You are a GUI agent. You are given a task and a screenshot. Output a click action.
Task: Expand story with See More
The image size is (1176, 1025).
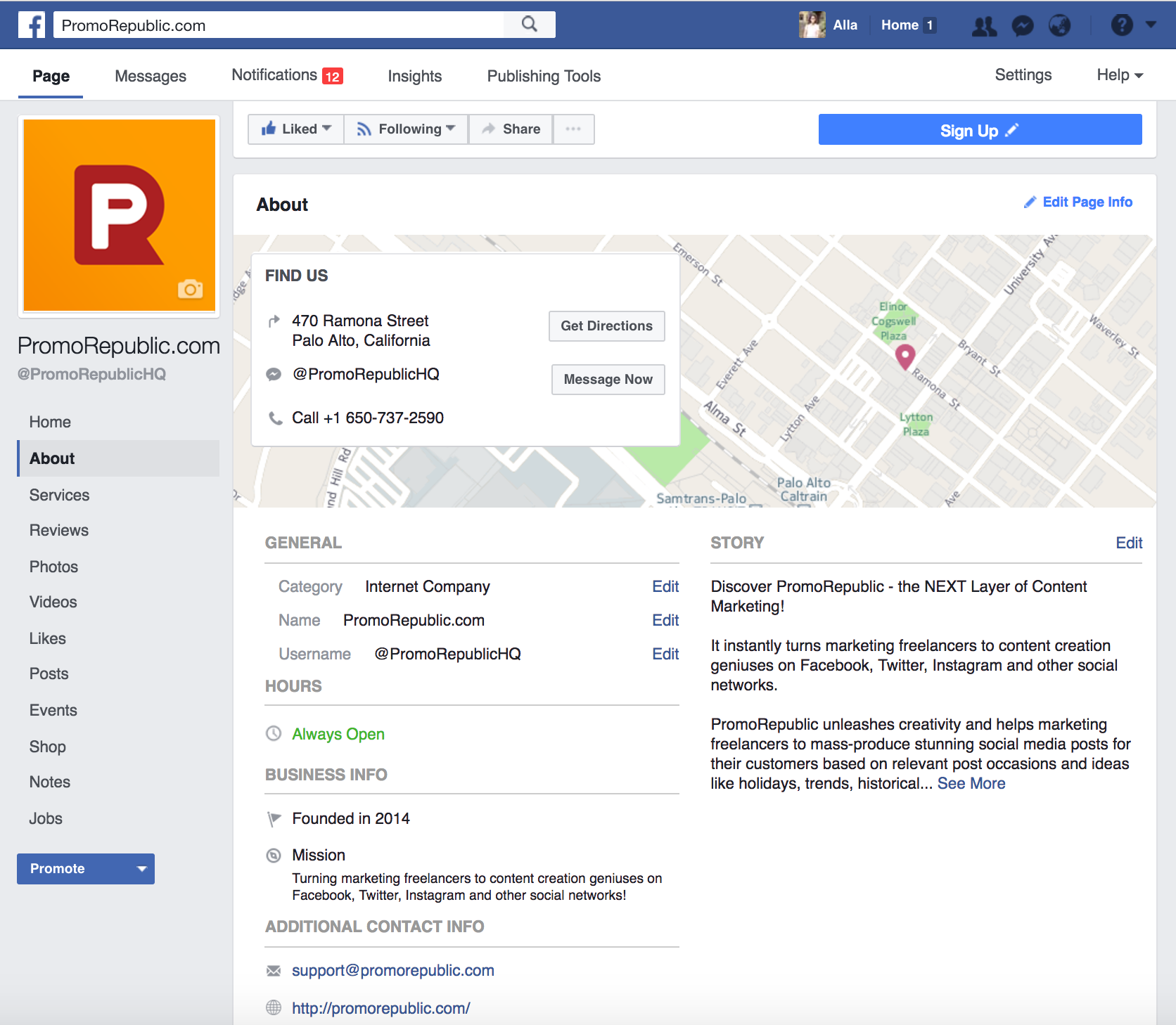click(971, 783)
